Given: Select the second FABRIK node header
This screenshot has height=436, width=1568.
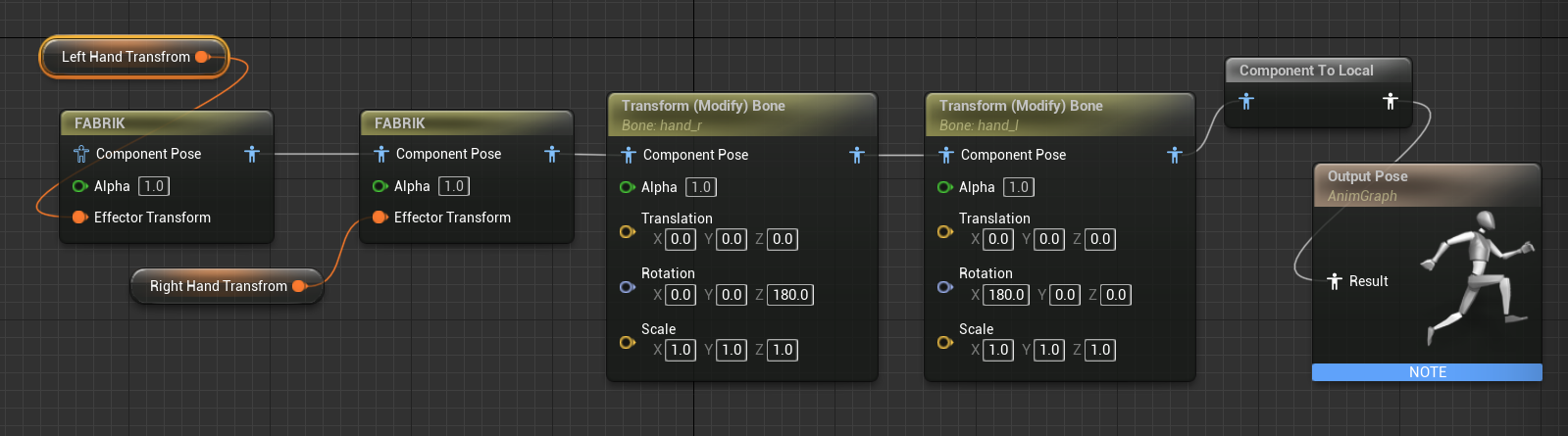Looking at the screenshot, I should [467, 123].
